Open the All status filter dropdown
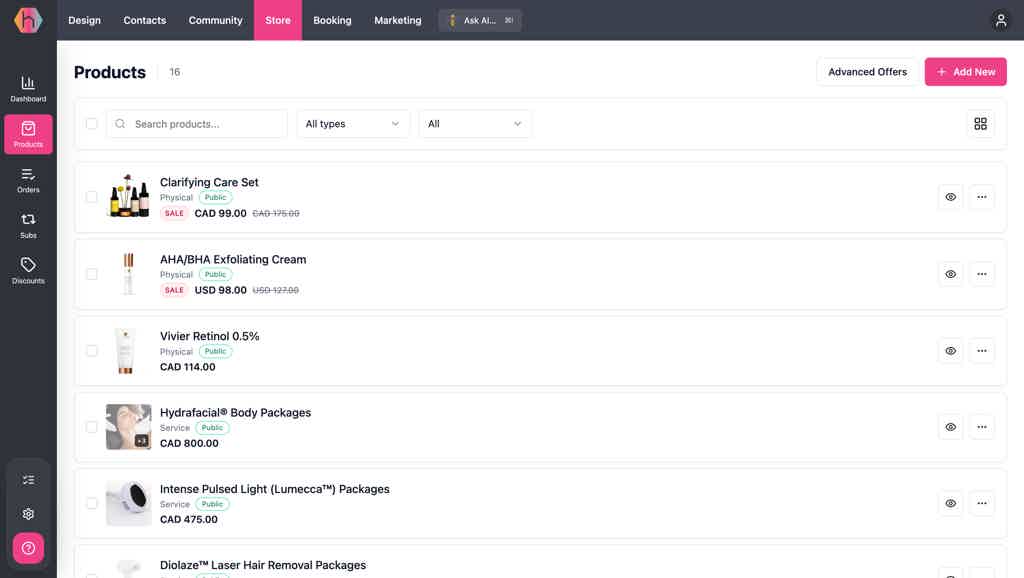This screenshot has width=1024, height=578. pyautogui.click(x=475, y=124)
